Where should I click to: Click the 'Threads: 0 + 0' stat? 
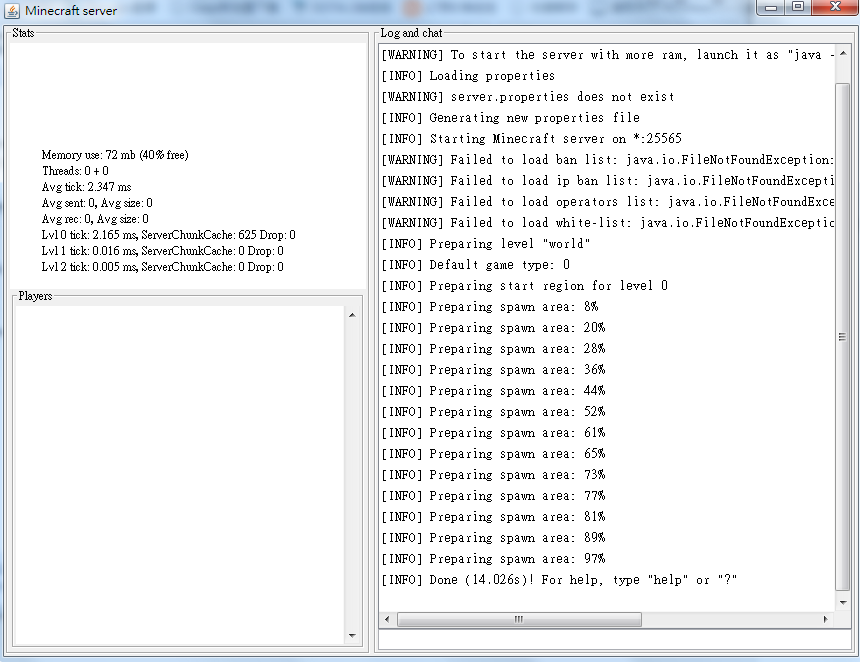pos(75,171)
